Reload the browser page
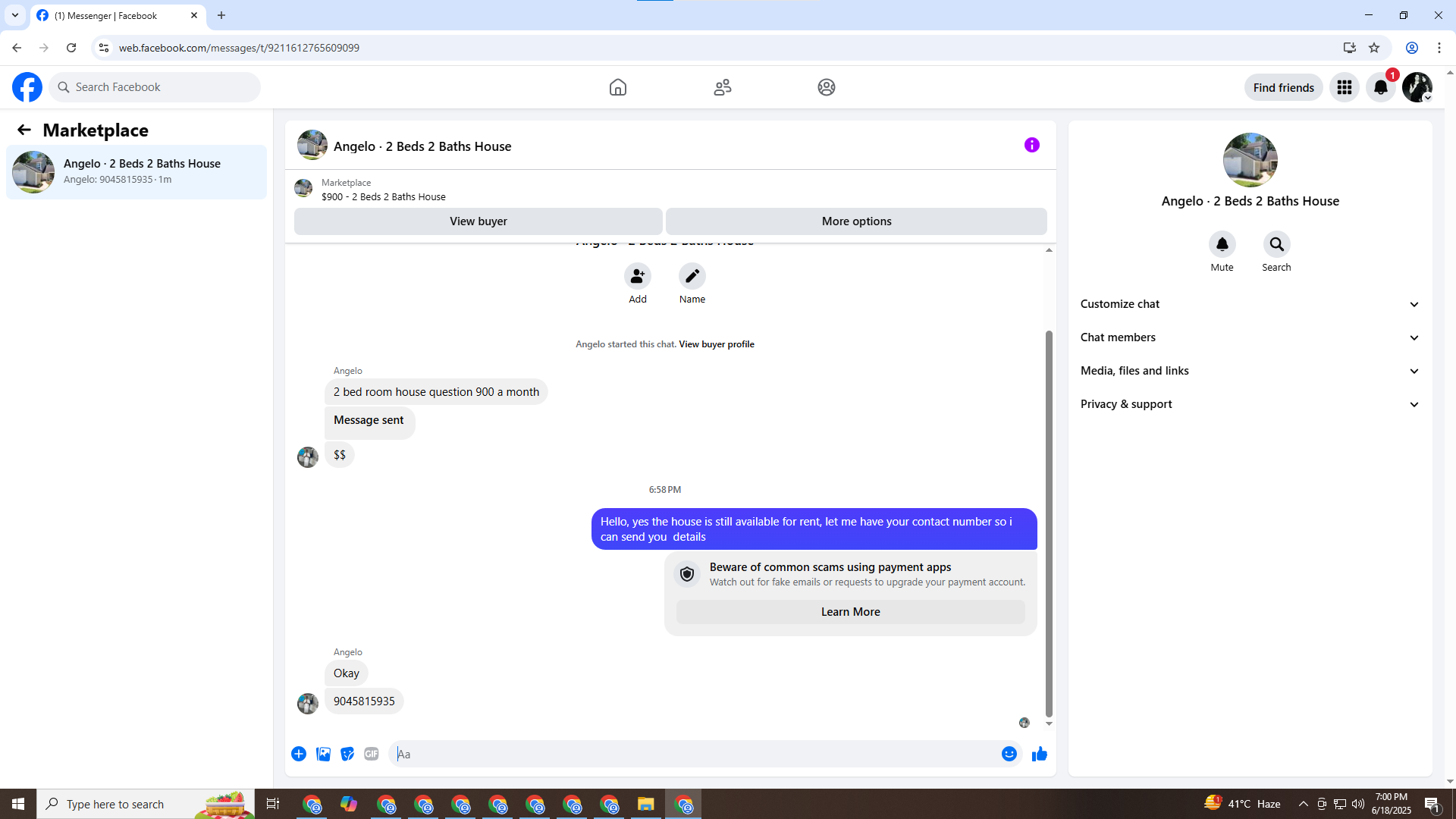Screen dimensions: 1456x819 click(x=71, y=48)
